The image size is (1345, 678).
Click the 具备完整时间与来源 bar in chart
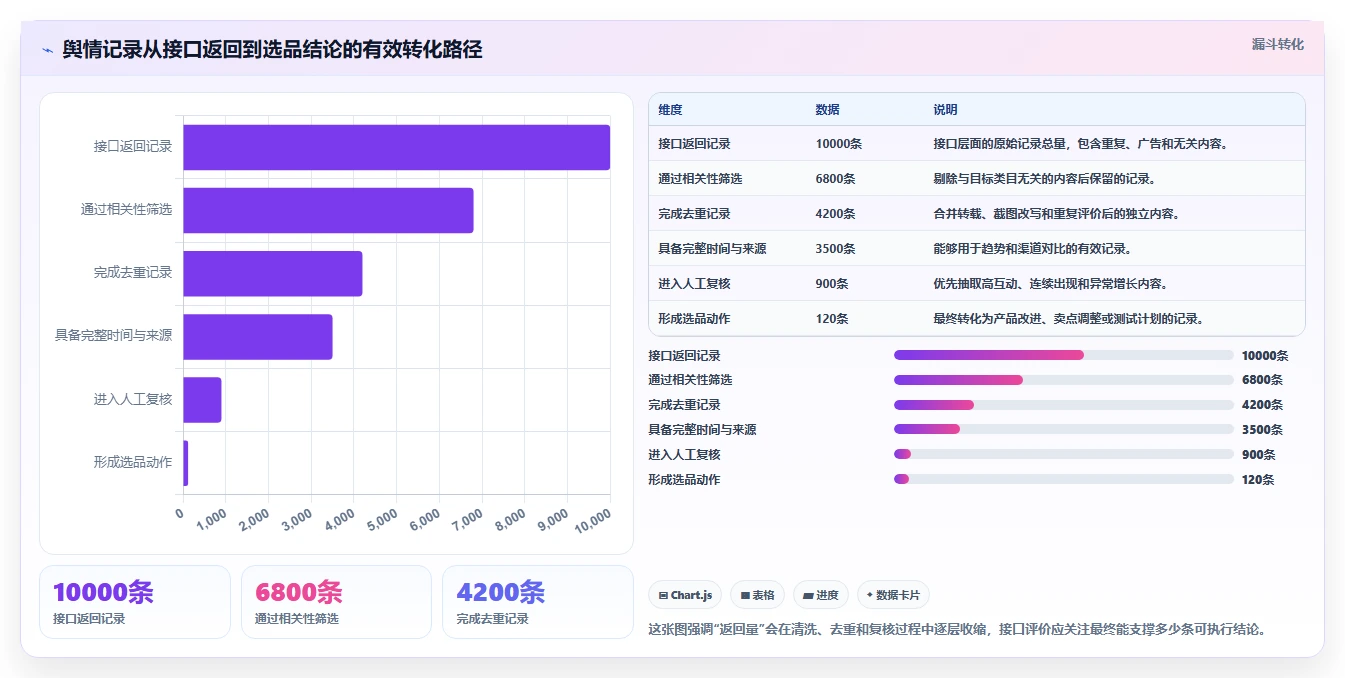tap(258, 337)
